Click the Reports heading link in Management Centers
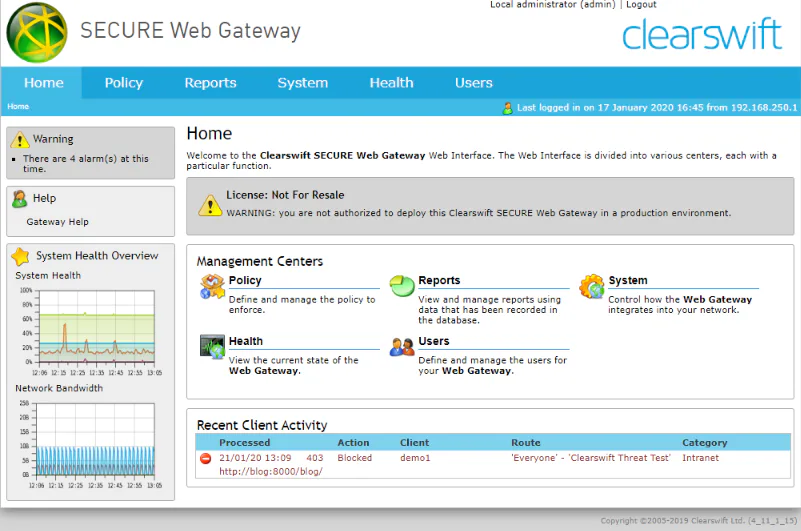 pos(439,281)
